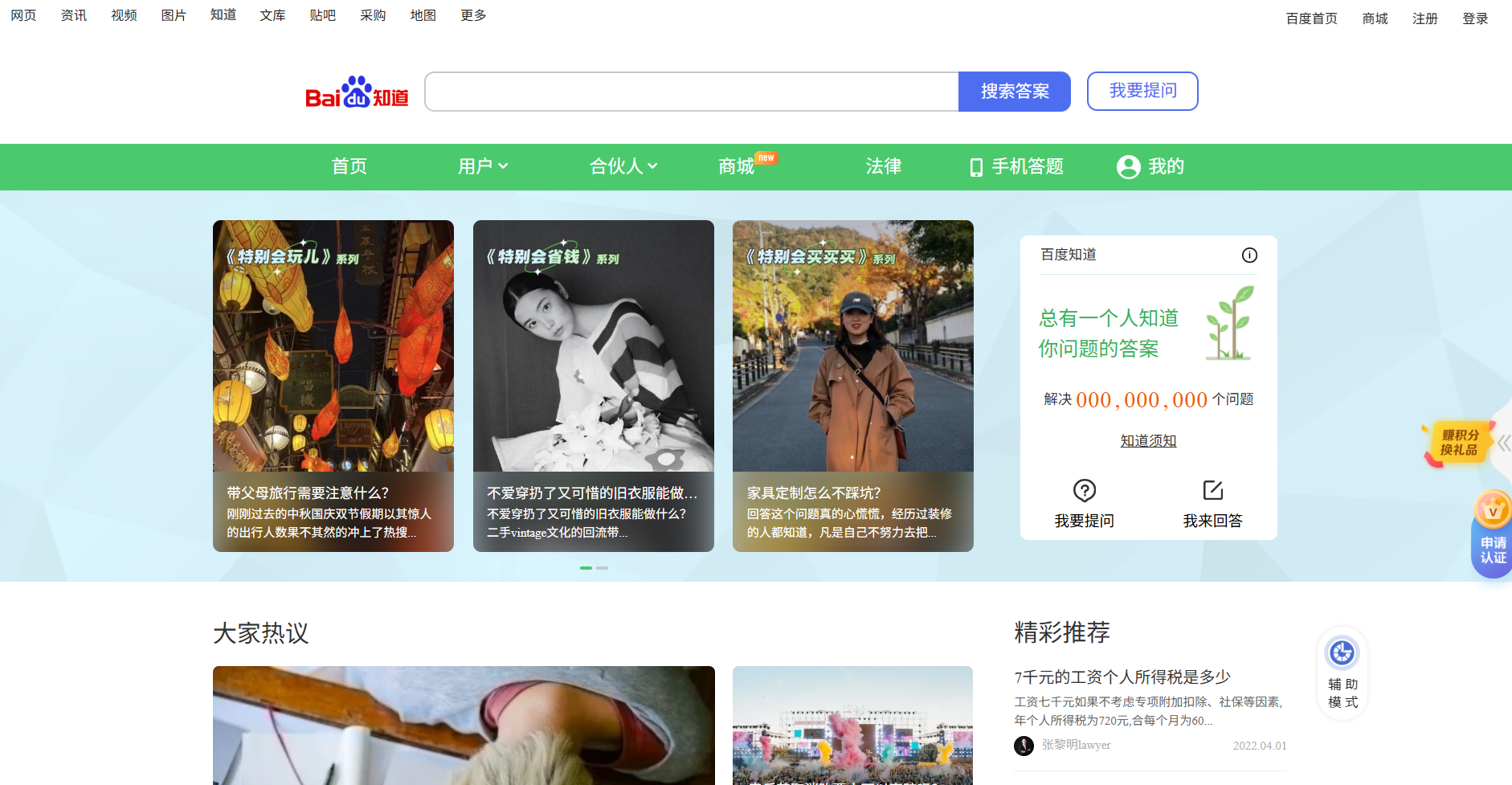Screen dimensions: 1512x785
Task: Expand the 合伙人 dropdown menu
Action: pos(624,166)
